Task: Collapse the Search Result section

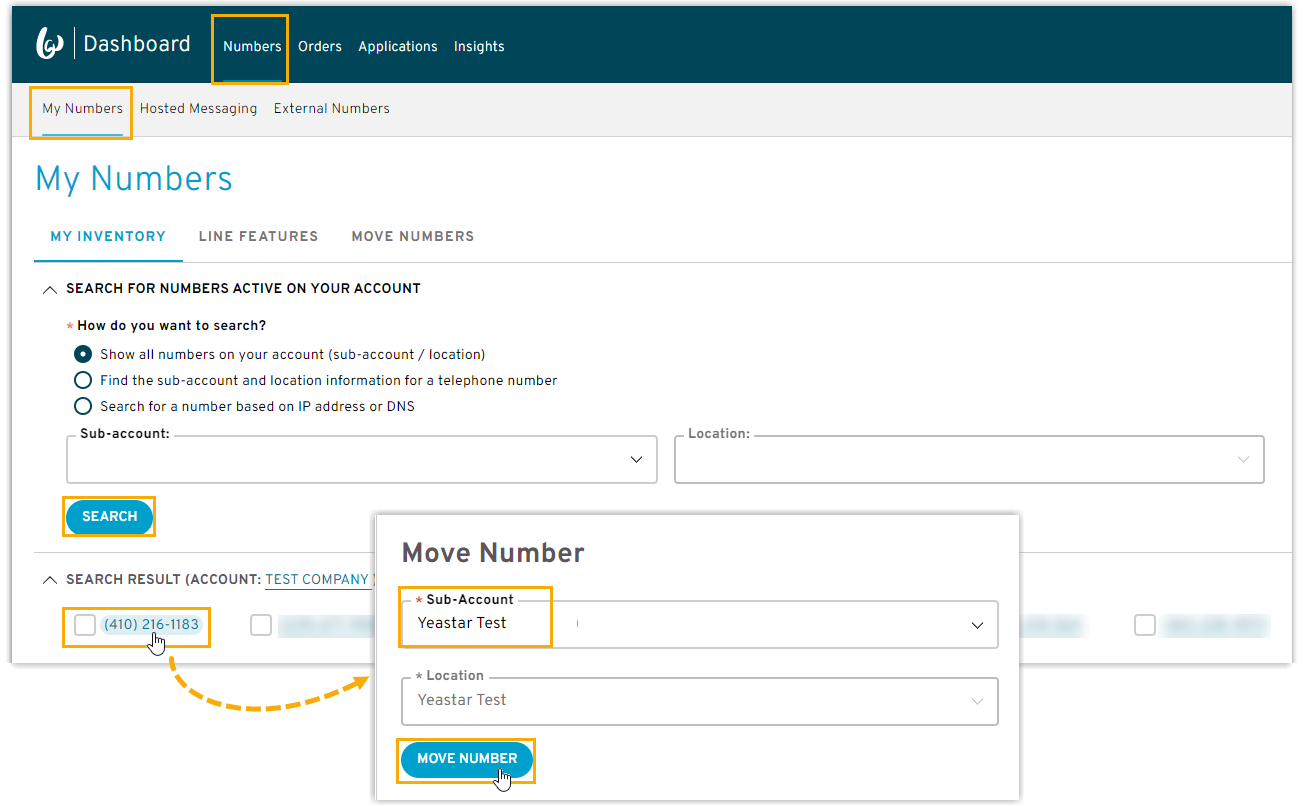Action: (x=50, y=580)
